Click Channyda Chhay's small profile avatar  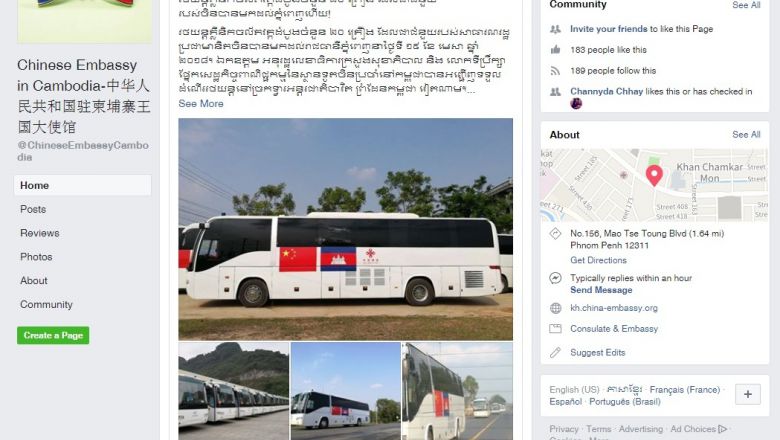coord(576,103)
